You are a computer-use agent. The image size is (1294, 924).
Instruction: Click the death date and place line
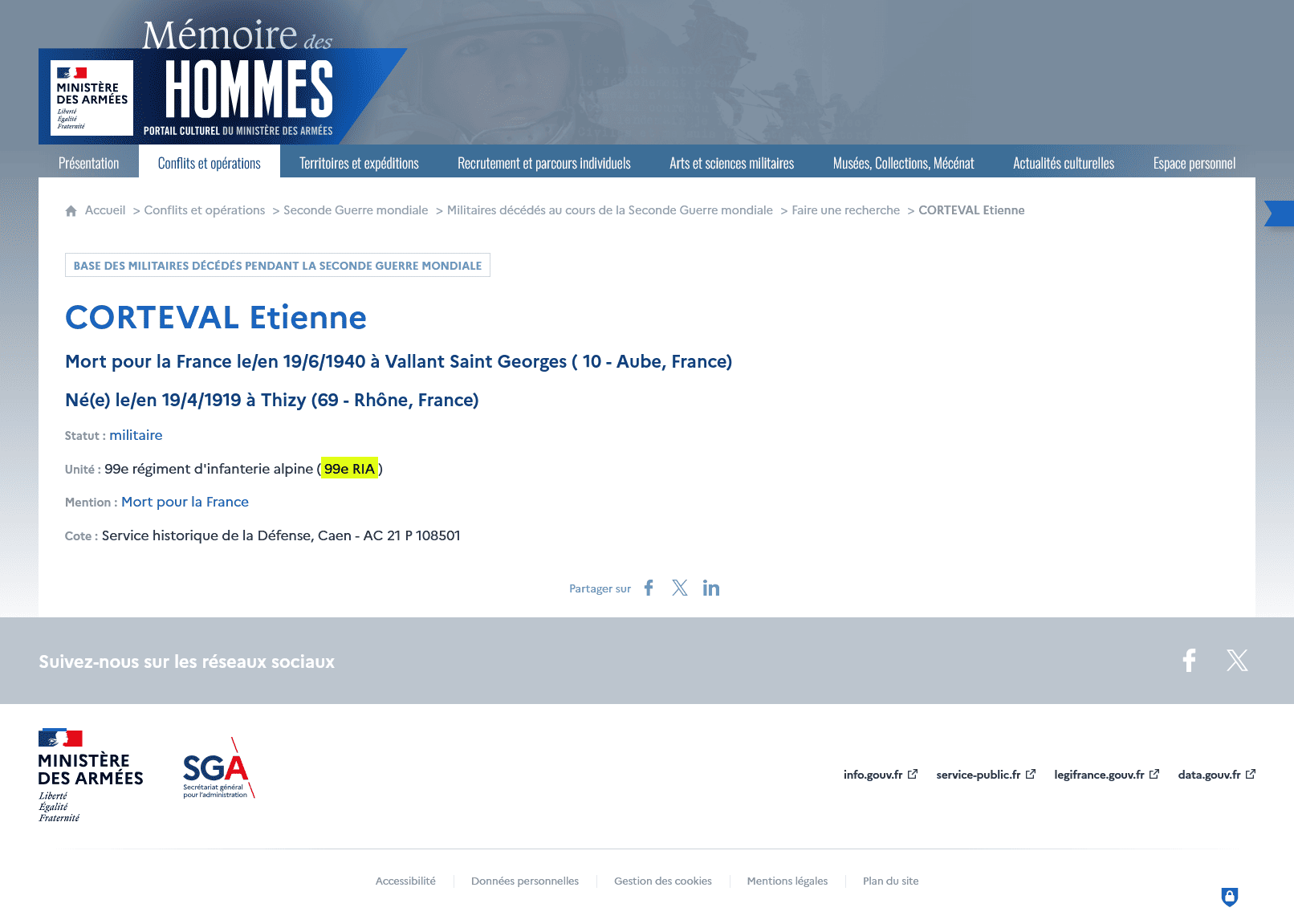398,361
